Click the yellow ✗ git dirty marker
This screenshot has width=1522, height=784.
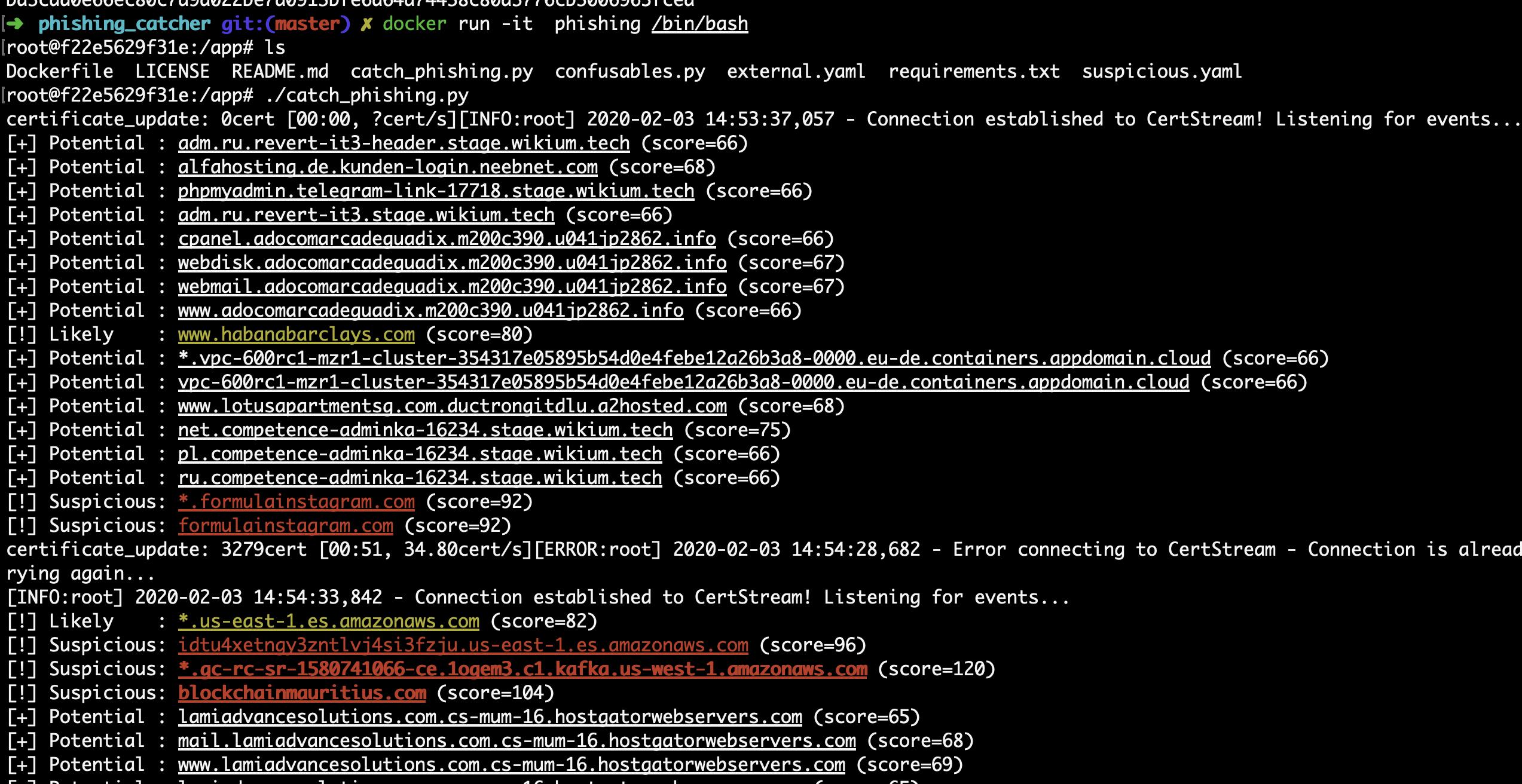point(366,24)
